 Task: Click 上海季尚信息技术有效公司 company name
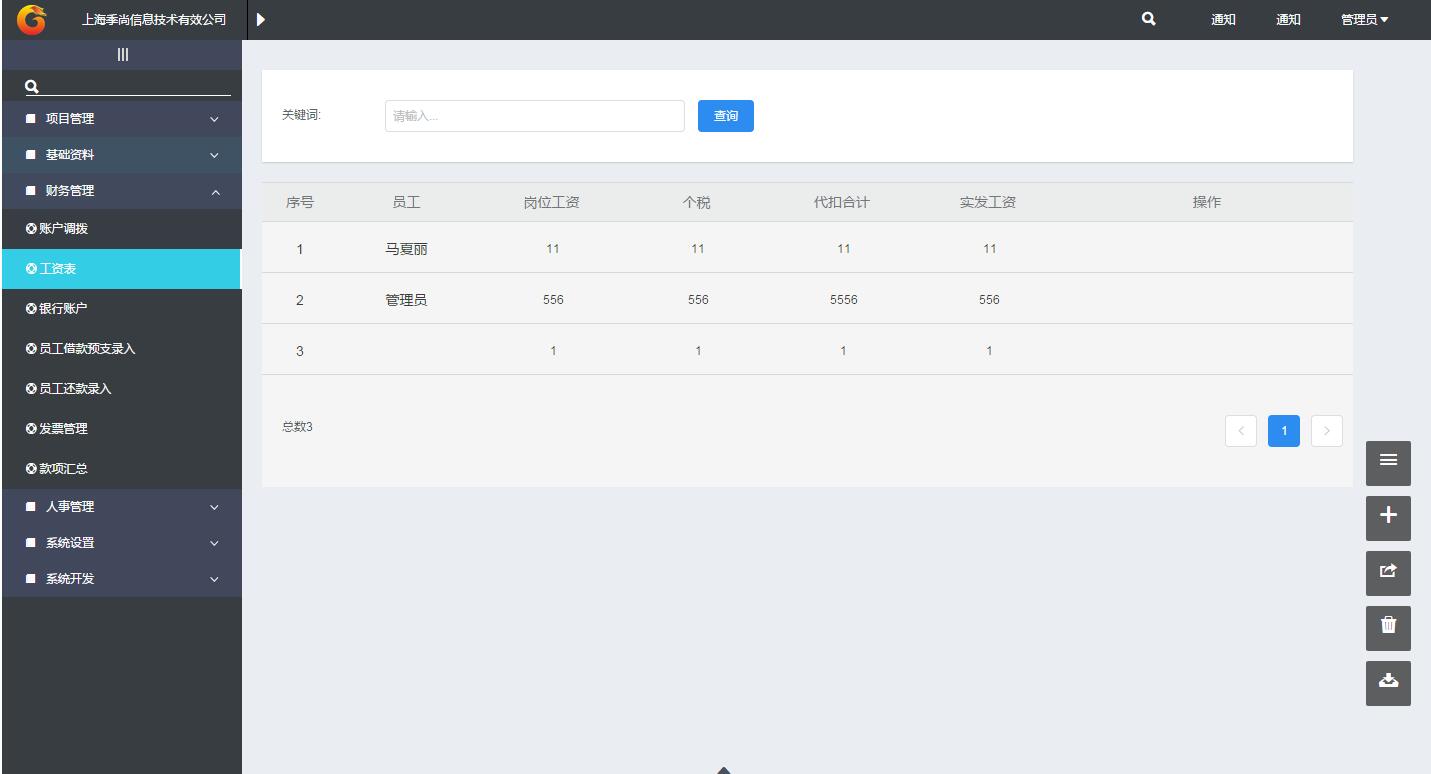tap(154, 20)
